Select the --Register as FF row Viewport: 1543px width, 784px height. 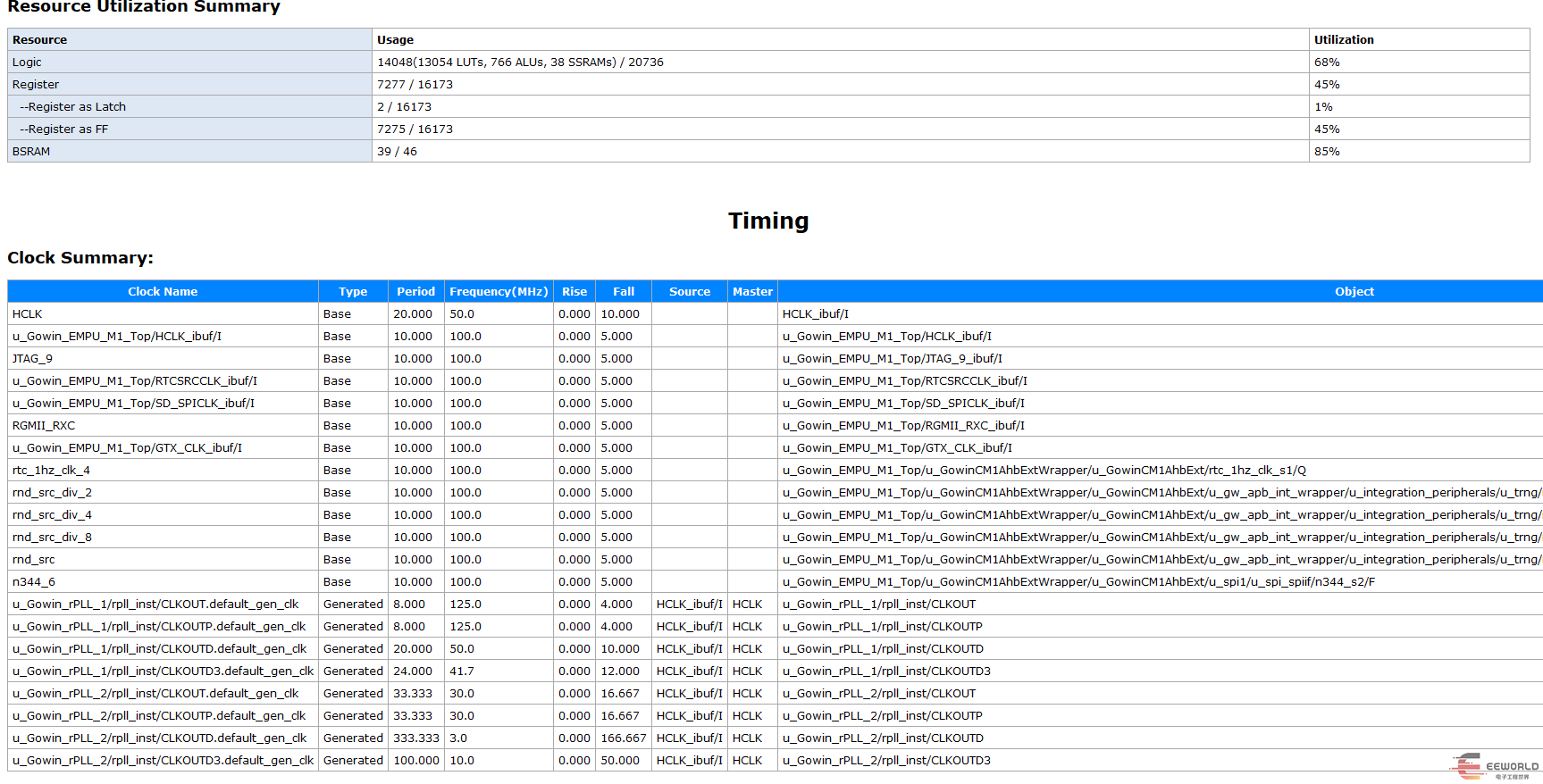tap(189, 129)
